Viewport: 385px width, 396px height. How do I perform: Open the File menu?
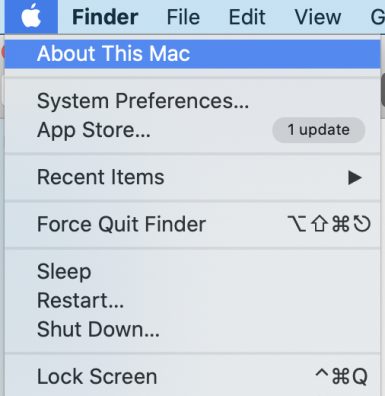click(183, 17)
